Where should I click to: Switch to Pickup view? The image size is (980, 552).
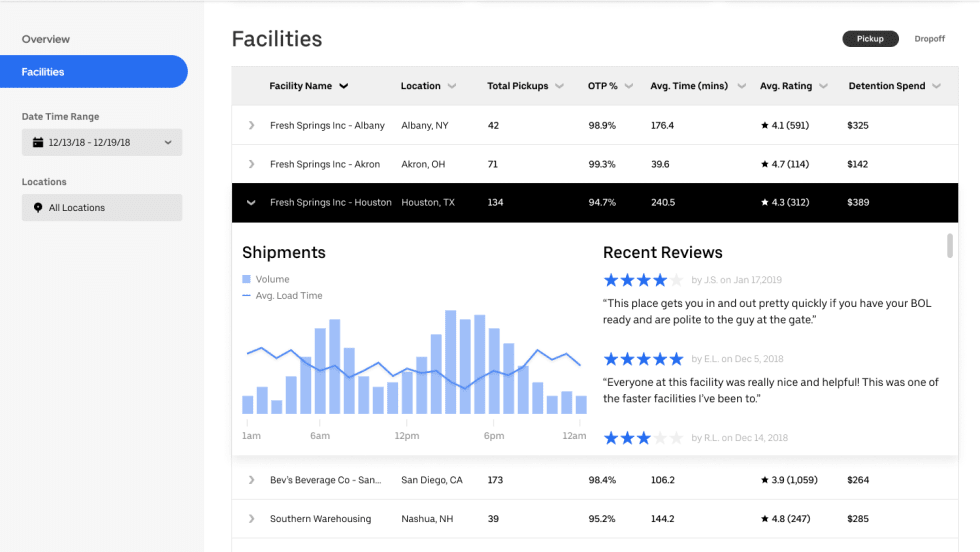[x=870, y=39]
